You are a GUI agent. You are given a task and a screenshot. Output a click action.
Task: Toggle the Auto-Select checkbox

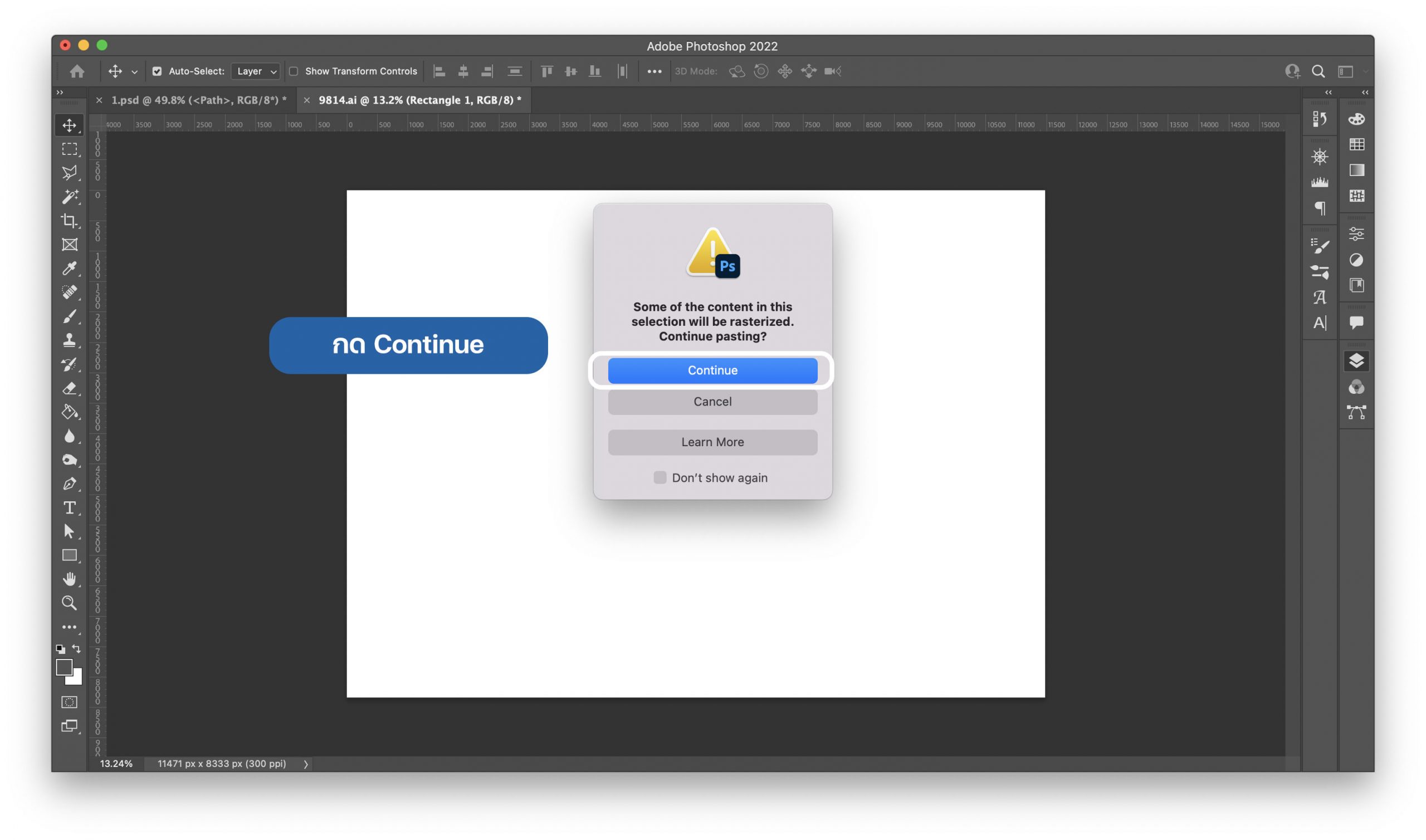click(x=157, y=71)
